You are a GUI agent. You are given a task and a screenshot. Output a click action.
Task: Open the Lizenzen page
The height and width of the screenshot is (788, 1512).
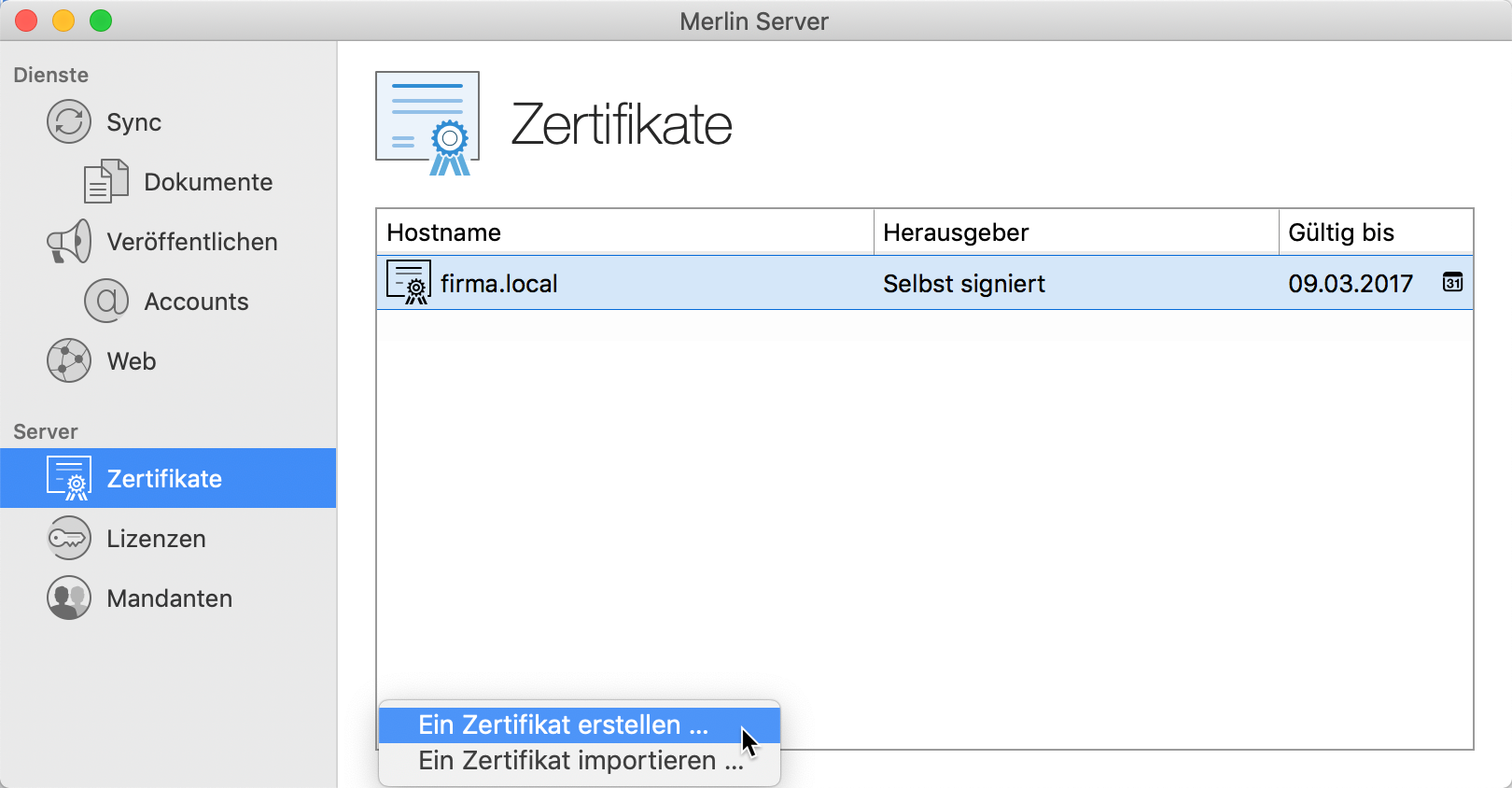click(168, 538)
